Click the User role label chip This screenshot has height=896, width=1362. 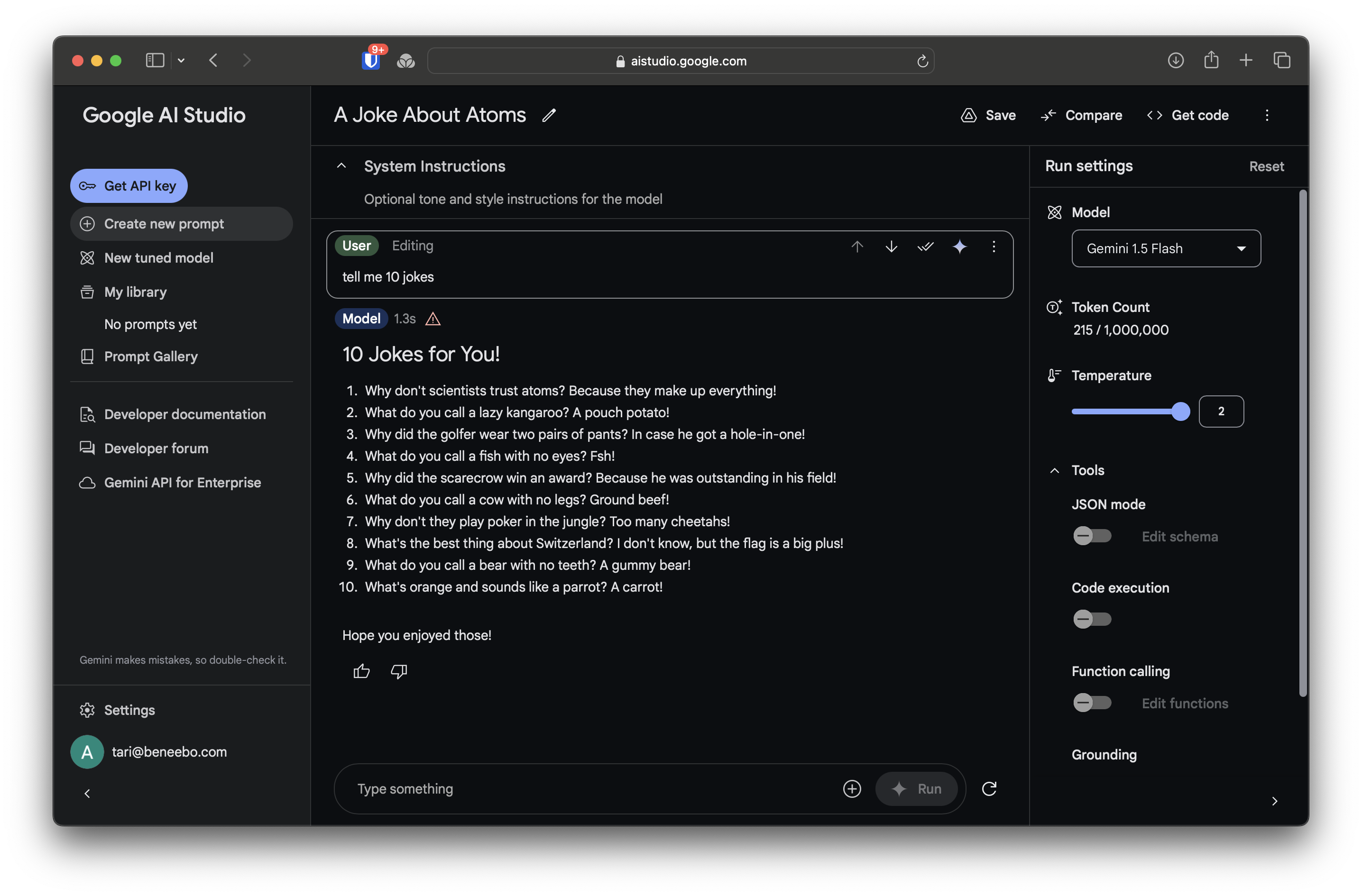pos(356,246)
